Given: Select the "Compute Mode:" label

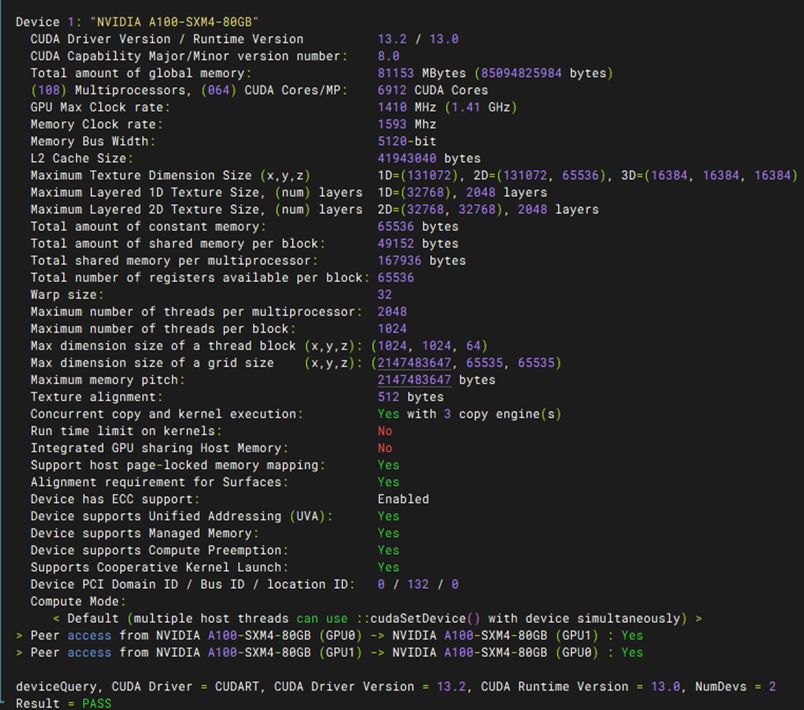Looking at the screenshot, I should coord(78,601).
